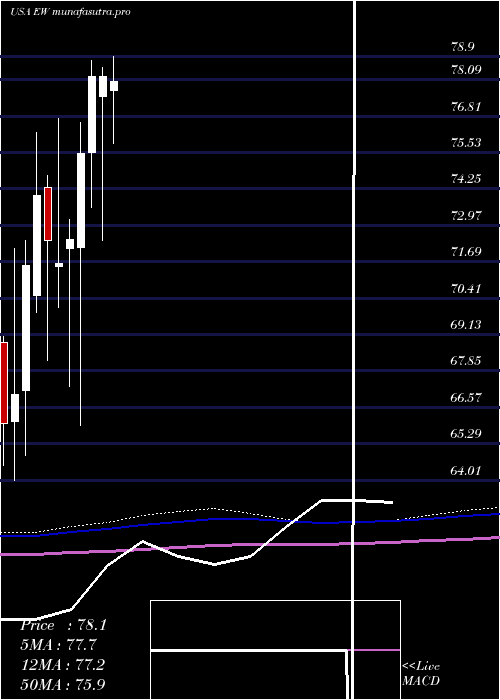The height and width of the screenshot is (700, 500).
Task: Click the 76.81 price axis label
Action: point(467,106)
